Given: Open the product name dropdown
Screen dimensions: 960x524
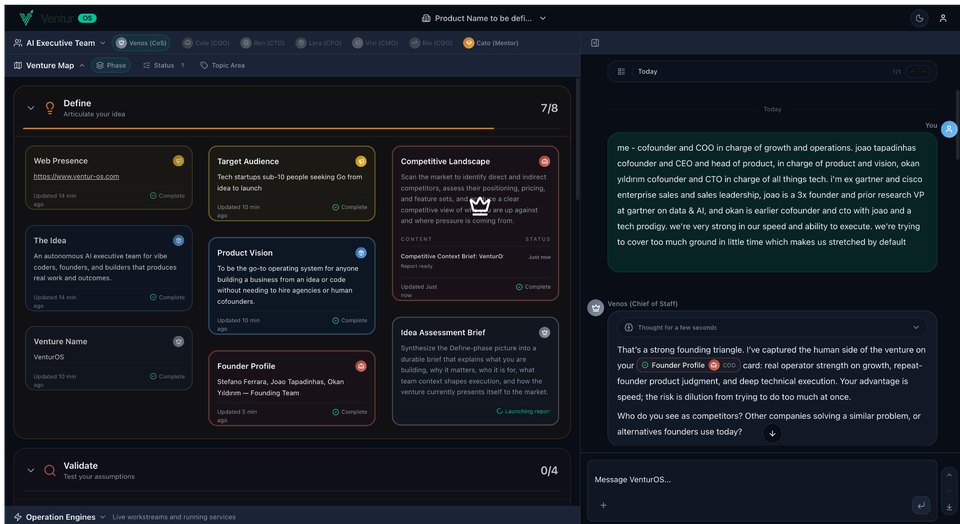Looking at the screenshot, I should [484, 18].
